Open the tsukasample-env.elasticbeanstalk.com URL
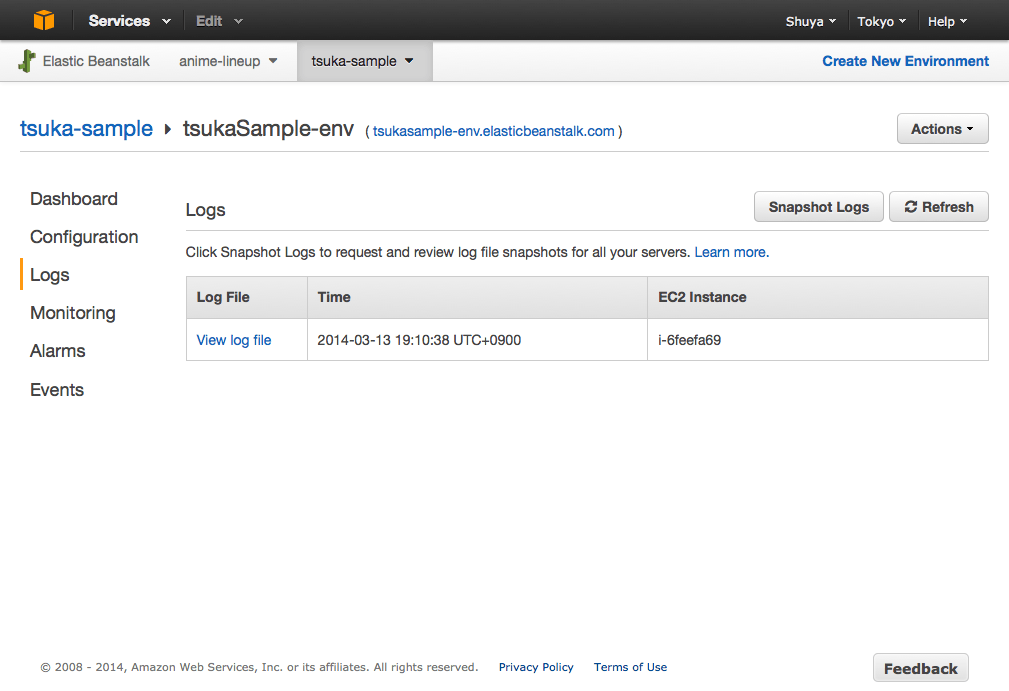Screen dimensions: 1009x691 point(493,131)
